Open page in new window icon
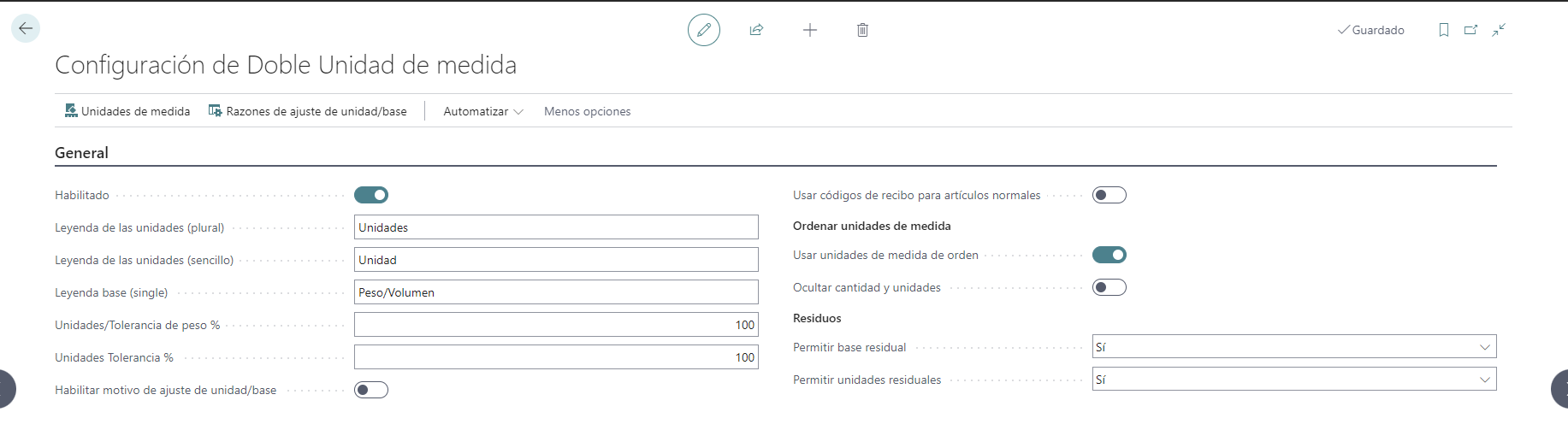Screen dimensions: 1568x424 [x=1471, y=30]
